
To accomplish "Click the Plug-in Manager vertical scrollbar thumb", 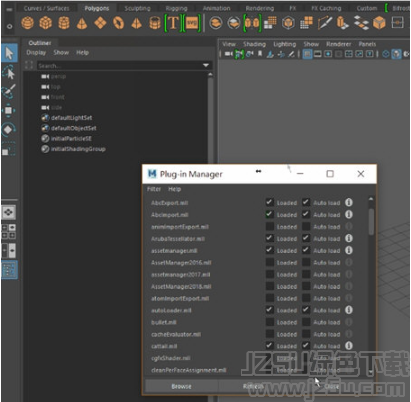I will click(x=371, y=222).
